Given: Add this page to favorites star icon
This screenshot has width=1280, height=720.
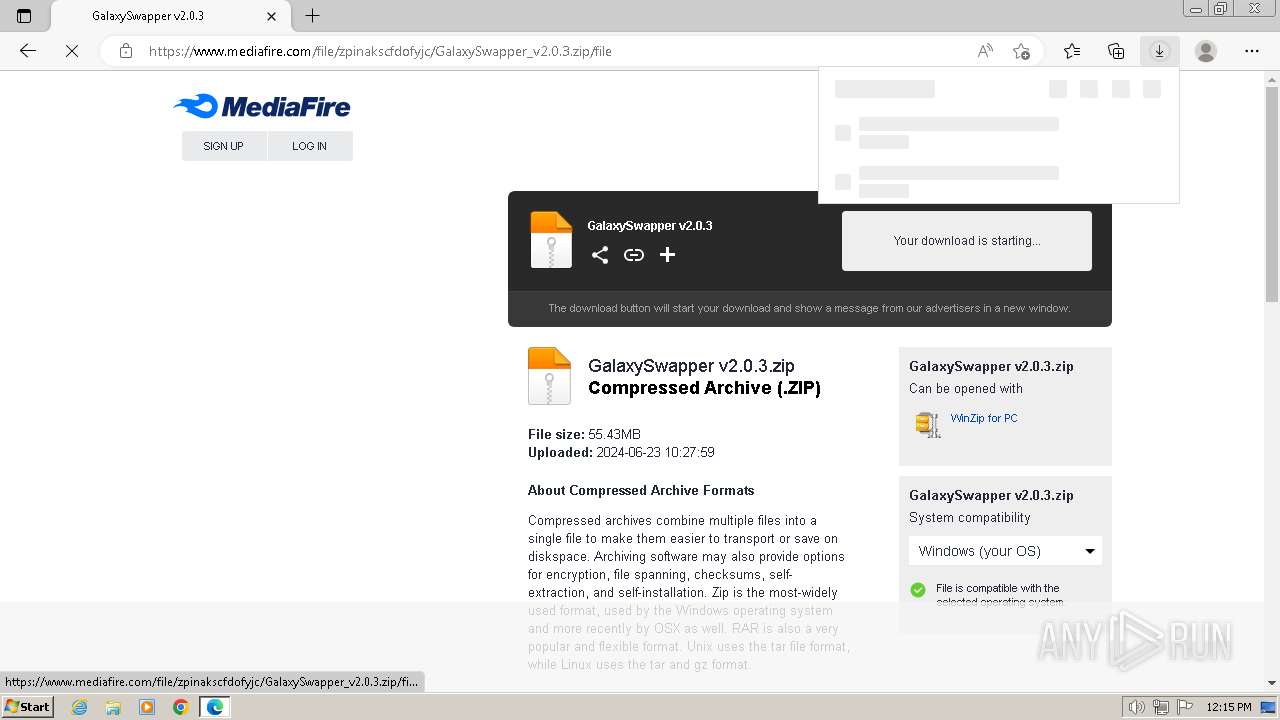Looking at the screenshot, I should [x=1021, y=51].
